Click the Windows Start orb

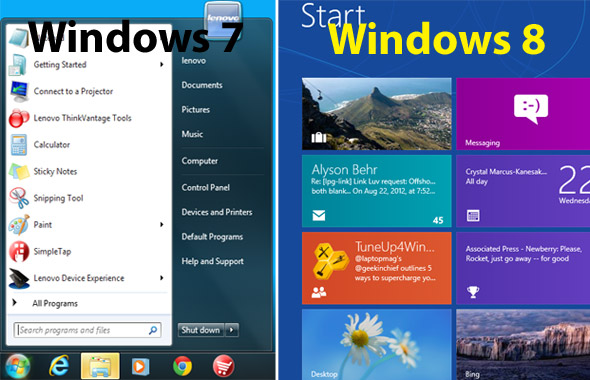click(x=17, y=366)
